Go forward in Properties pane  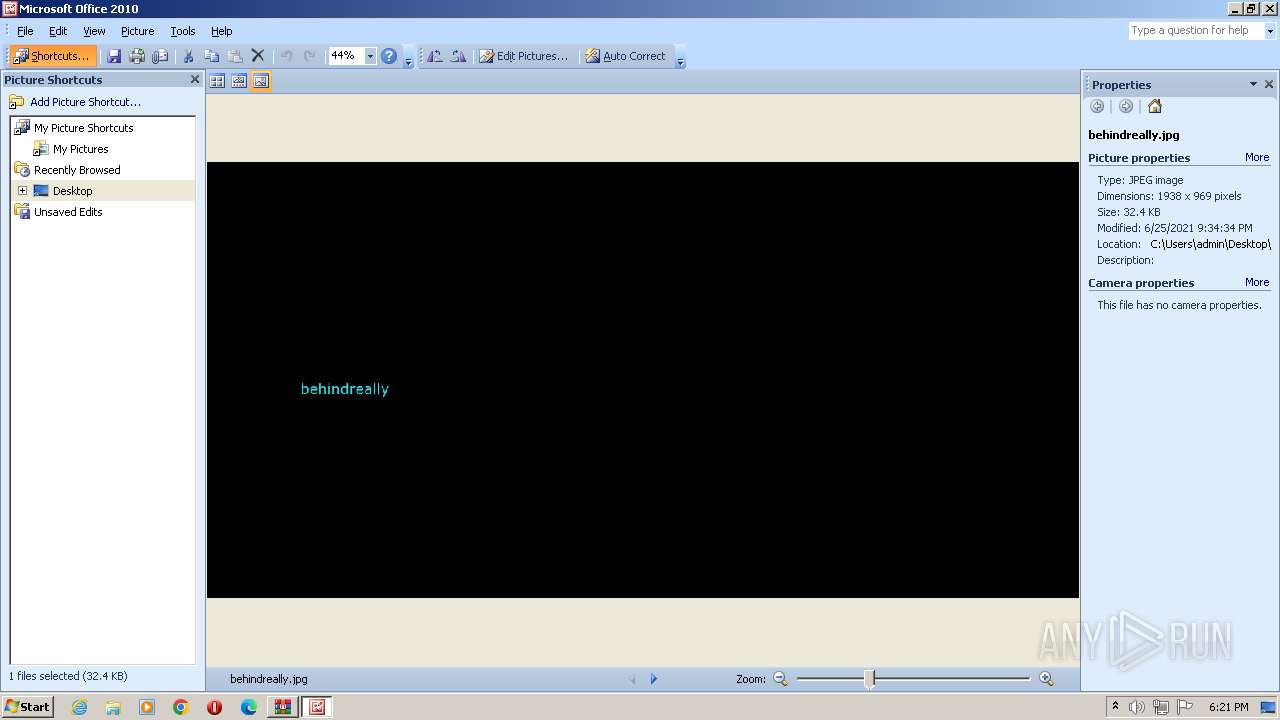tap(1126, 106)
